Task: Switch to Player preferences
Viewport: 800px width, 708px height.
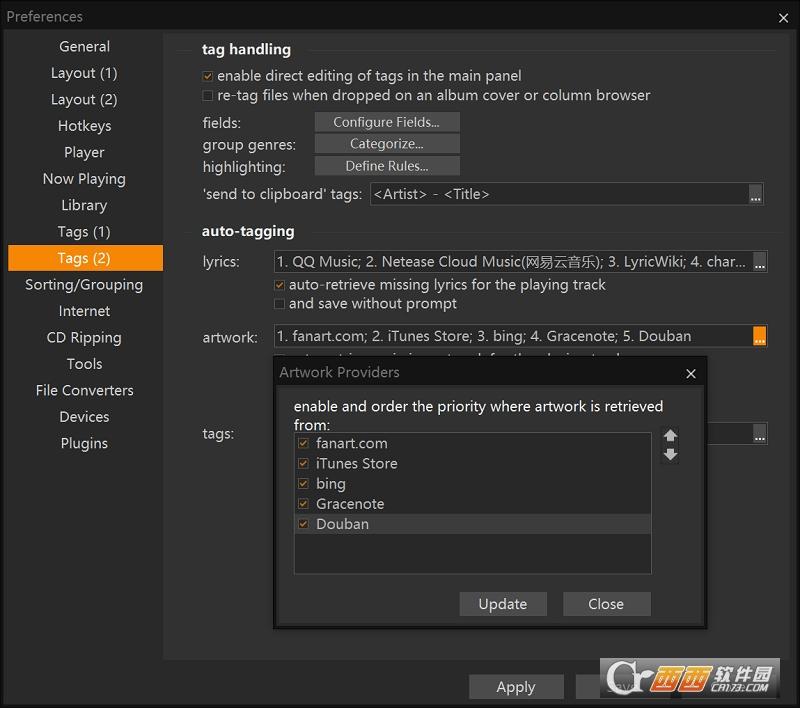Action: point(85,153)
